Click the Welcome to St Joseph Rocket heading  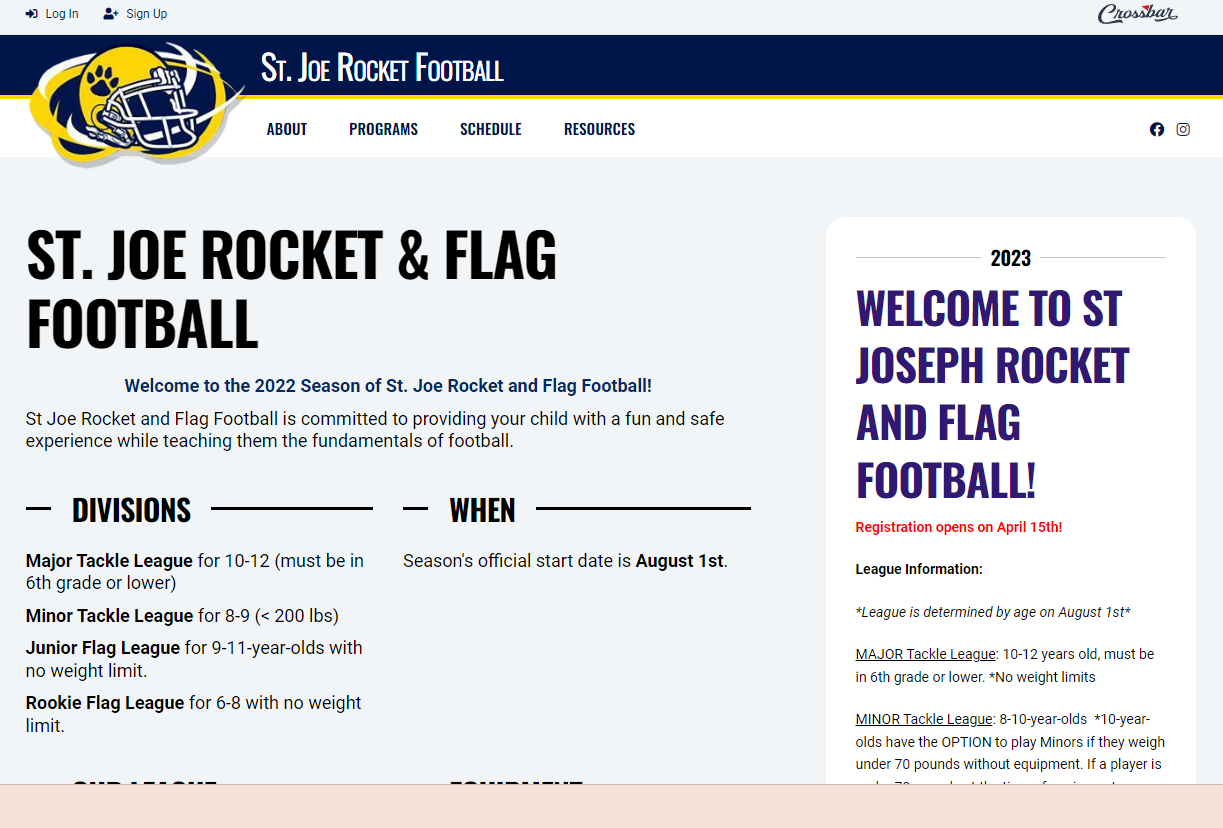point(993,394)
